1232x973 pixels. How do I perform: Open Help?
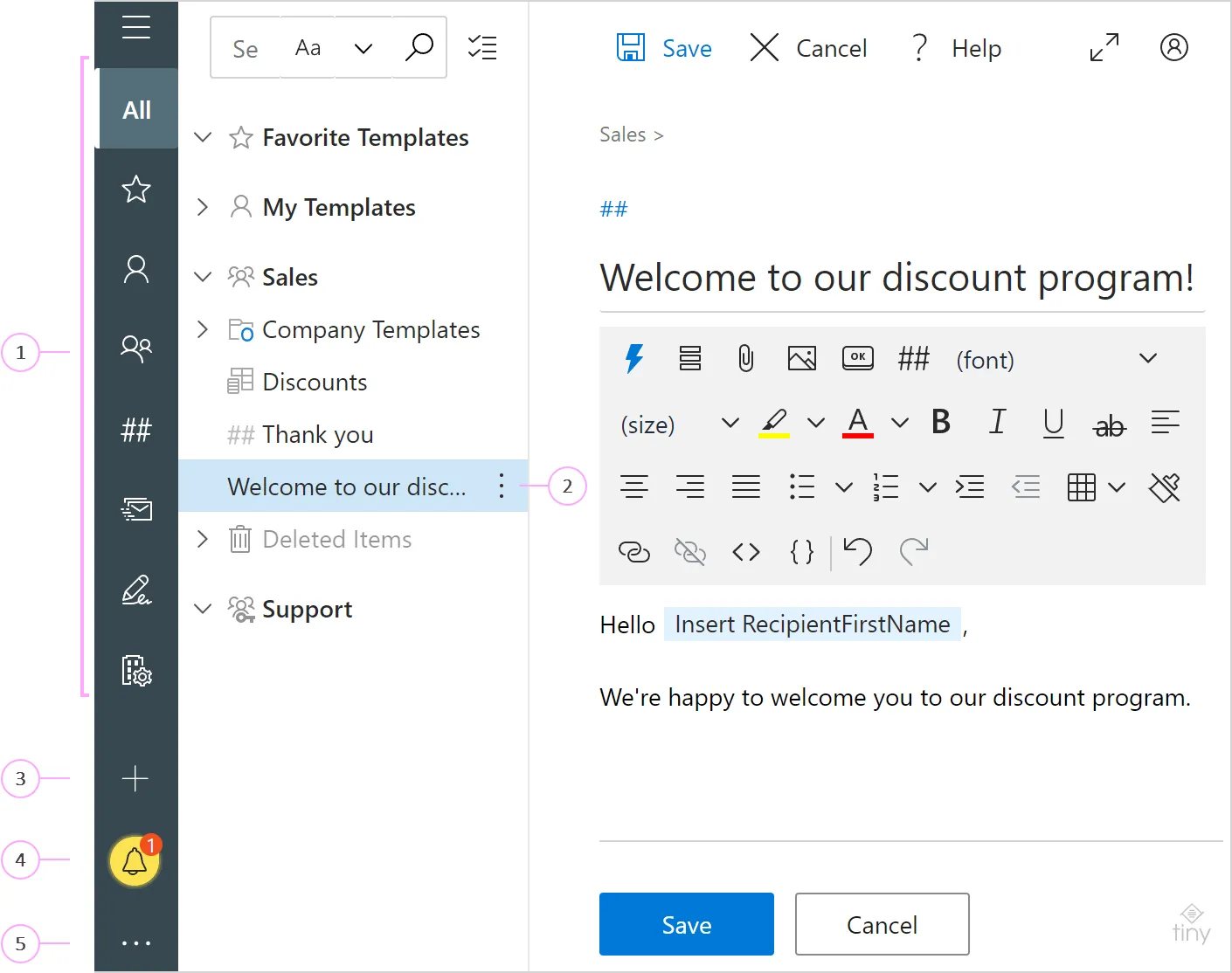click(955, 48)
